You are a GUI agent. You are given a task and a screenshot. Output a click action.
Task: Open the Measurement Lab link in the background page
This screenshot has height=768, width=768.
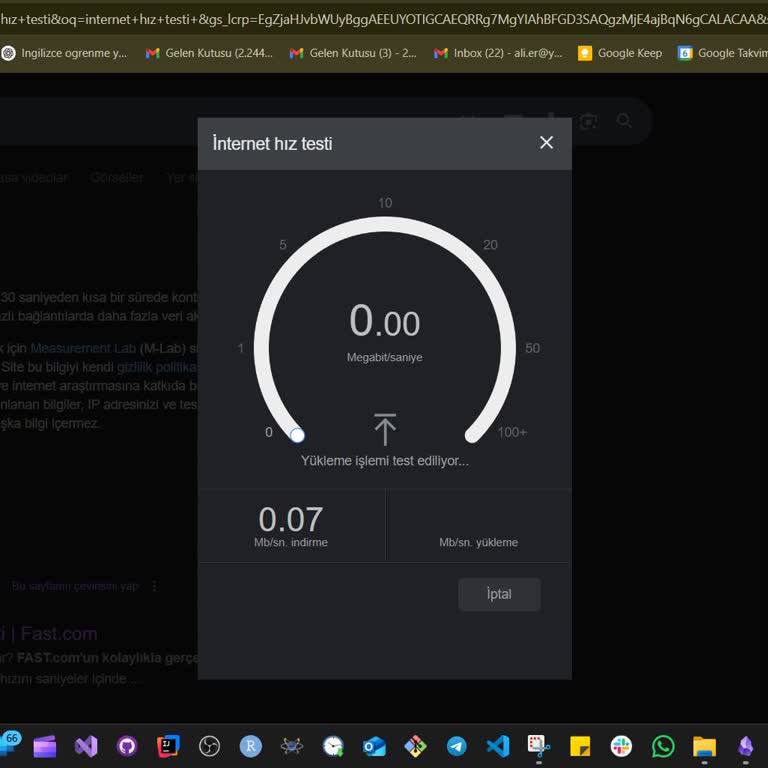[x=83, y=348]
